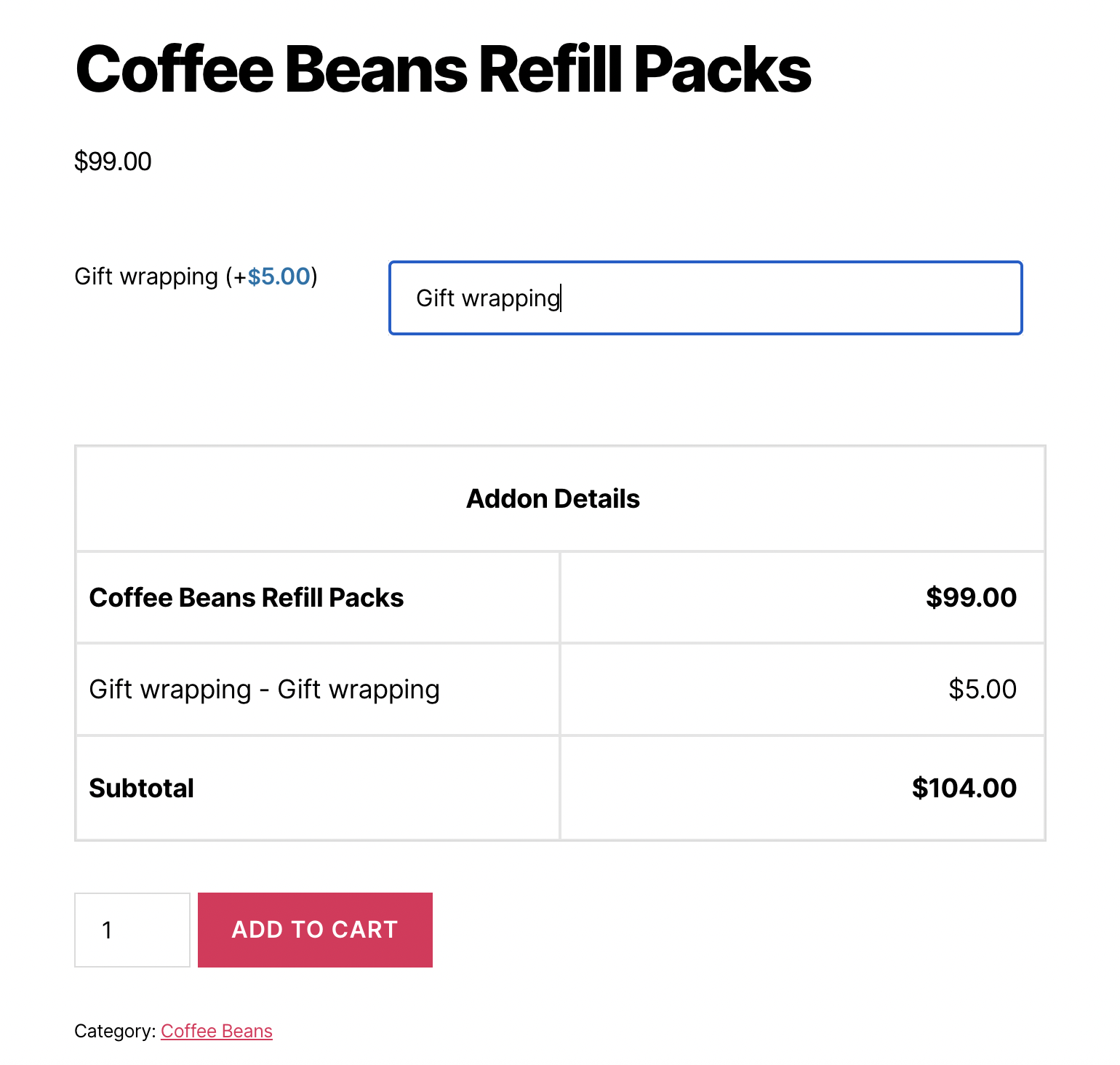This screenshot has width=1120, height=1065.
Task: Click the 'Category:' label text
Action: 115,1031
